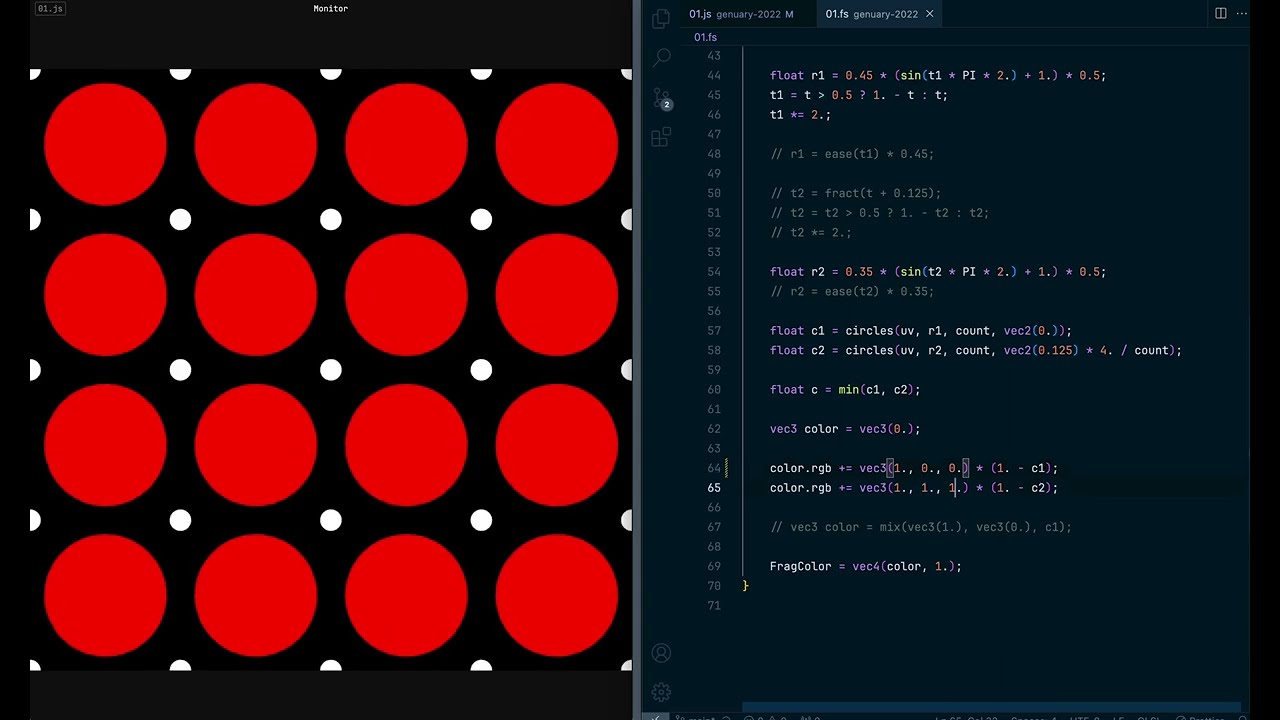
Task: Click the 't1 = t > 0.5 ? 1. - t : t;' line
Action: [859, 95]
